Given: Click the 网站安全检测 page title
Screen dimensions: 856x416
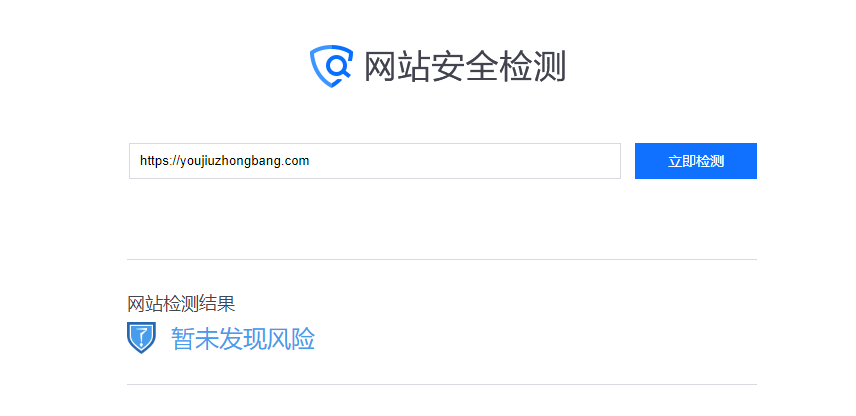Looking at the screenshot, I should [x=465, y=66].
